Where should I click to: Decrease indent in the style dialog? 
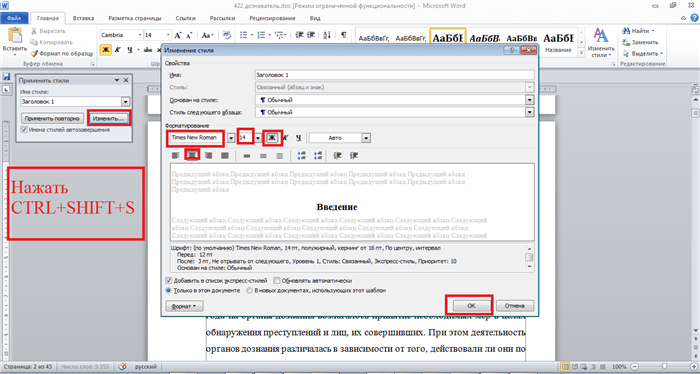338,155
